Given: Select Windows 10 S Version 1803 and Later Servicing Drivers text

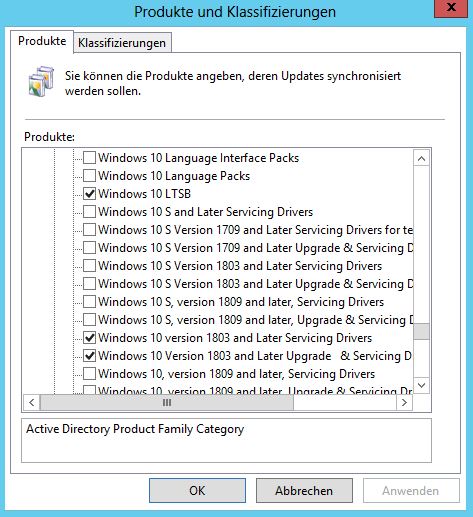Looking at the screenshot, I should [x=240, y=266].
